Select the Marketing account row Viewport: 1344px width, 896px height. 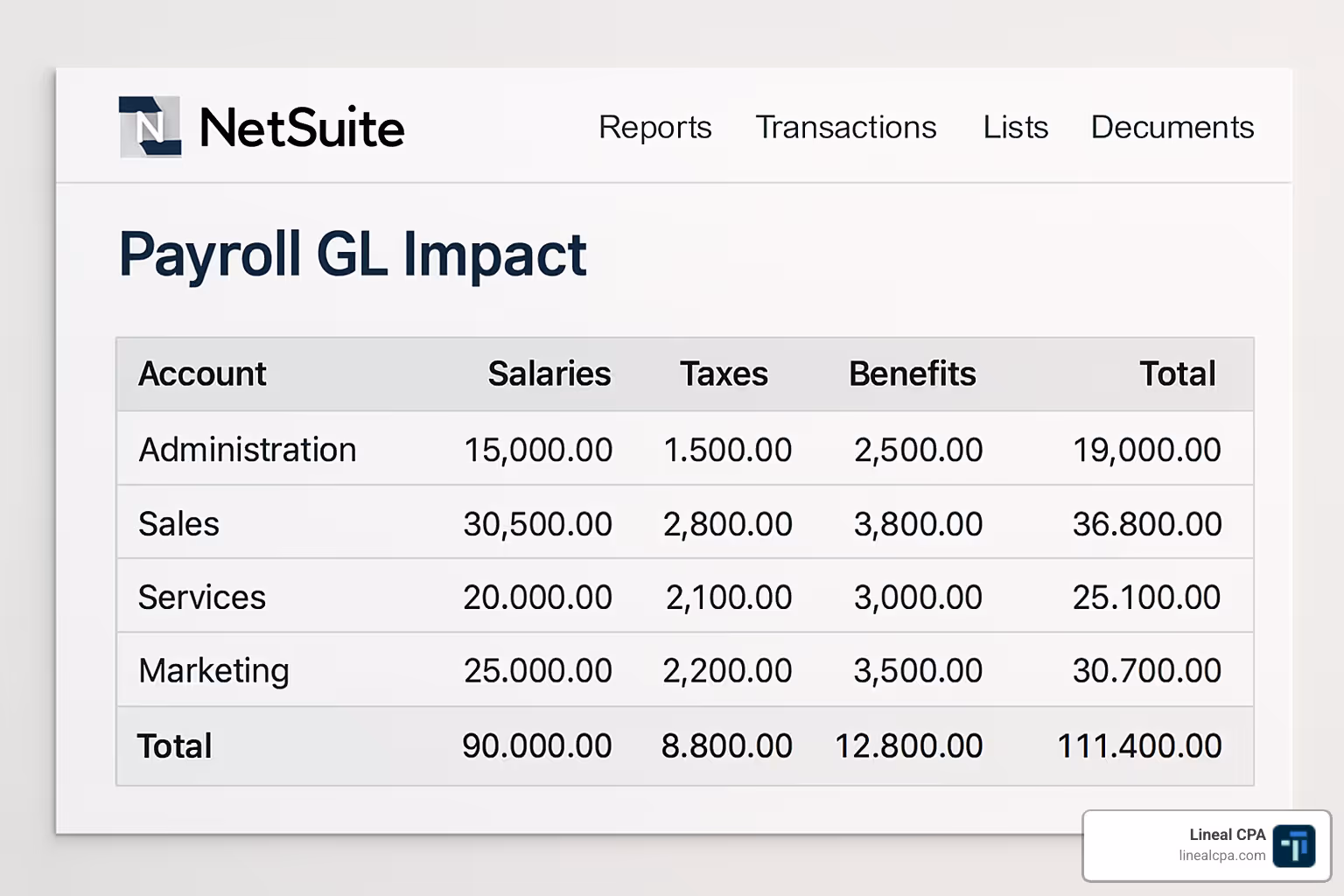click(213, 671)
